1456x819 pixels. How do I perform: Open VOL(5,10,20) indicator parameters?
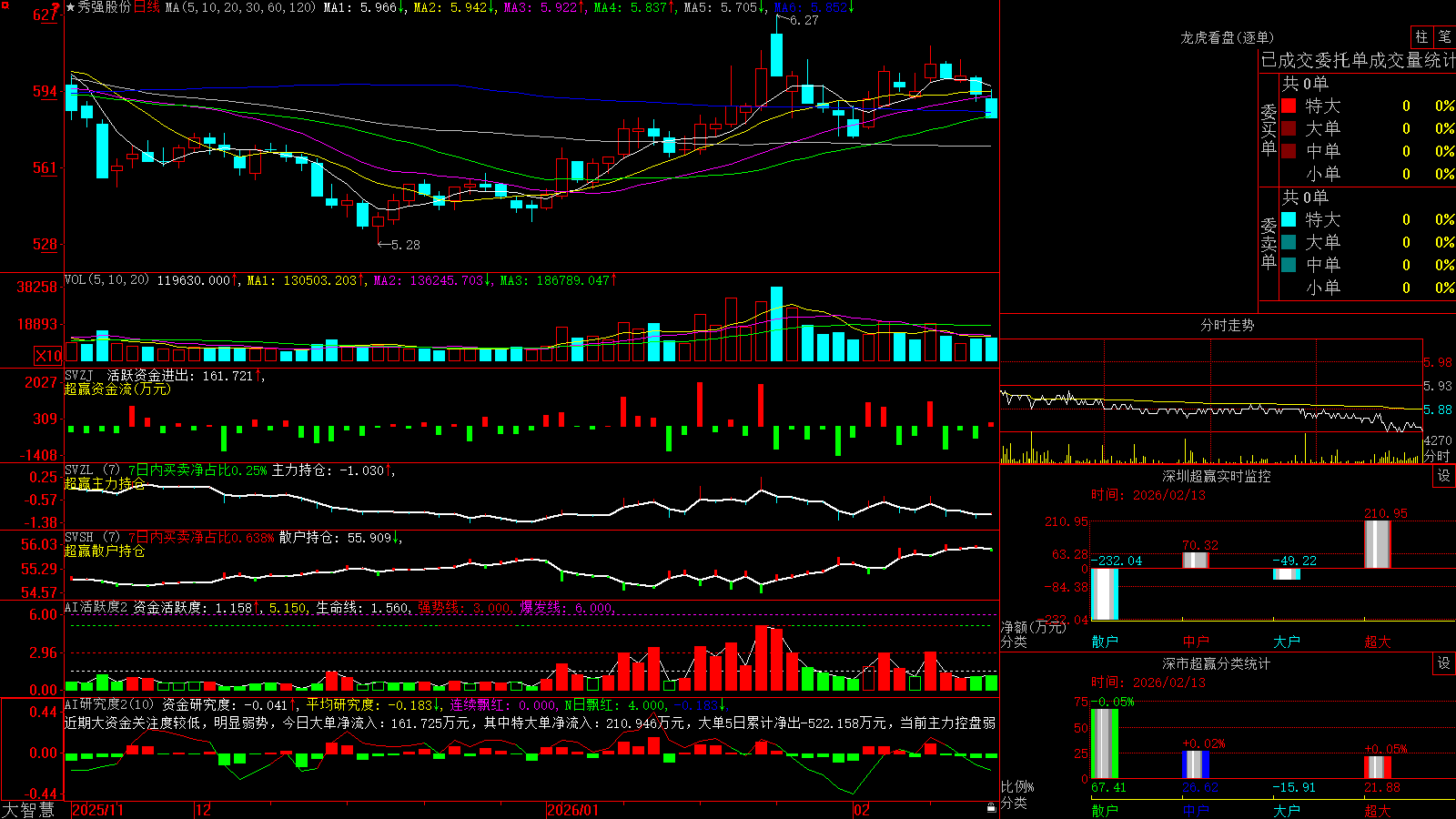(106, 279)
